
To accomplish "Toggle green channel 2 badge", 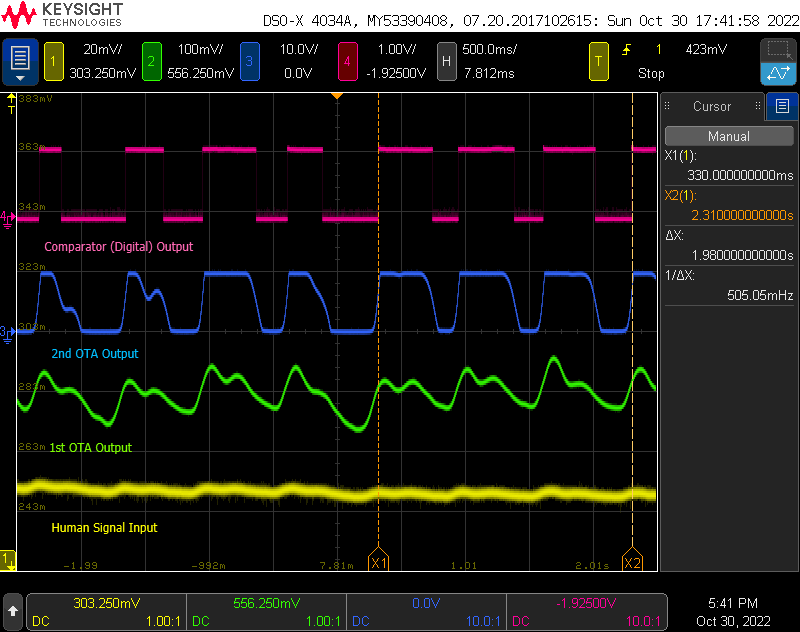I will click(x=151, y=61).
